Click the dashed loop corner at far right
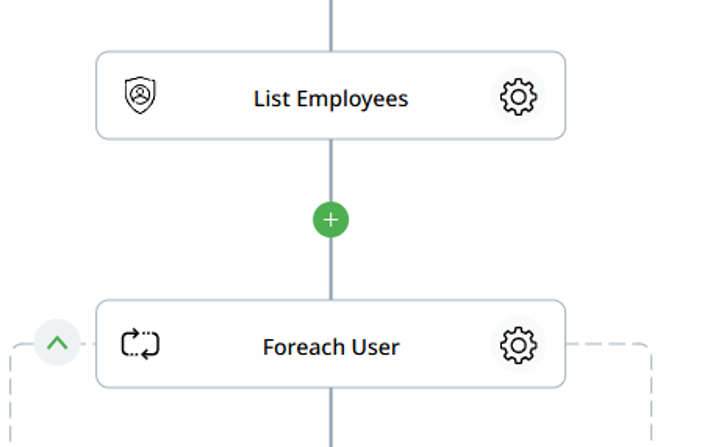 (649, 348)
